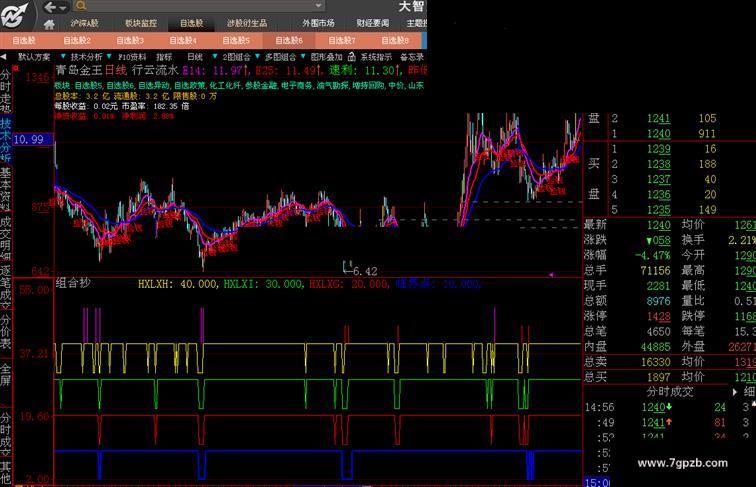This screenshot has height=487, width=756.
Task: Click the 总手 71156 value
Action: pos(656,271)
